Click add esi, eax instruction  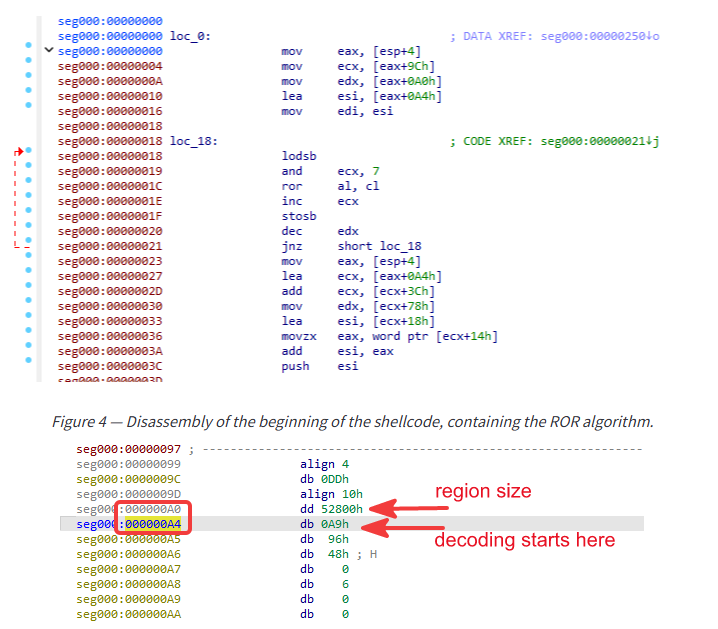pyautogui.click(x=337, y=351)
